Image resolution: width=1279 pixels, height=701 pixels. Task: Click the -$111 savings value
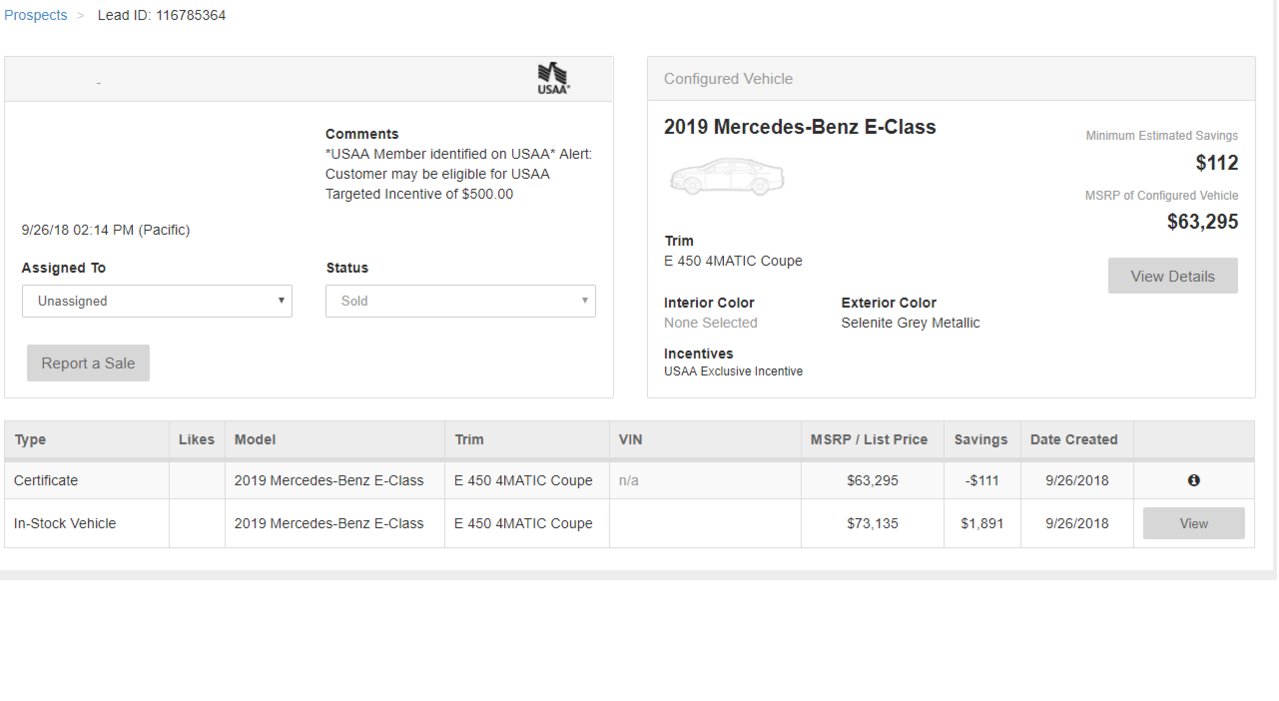coord(982,481)
